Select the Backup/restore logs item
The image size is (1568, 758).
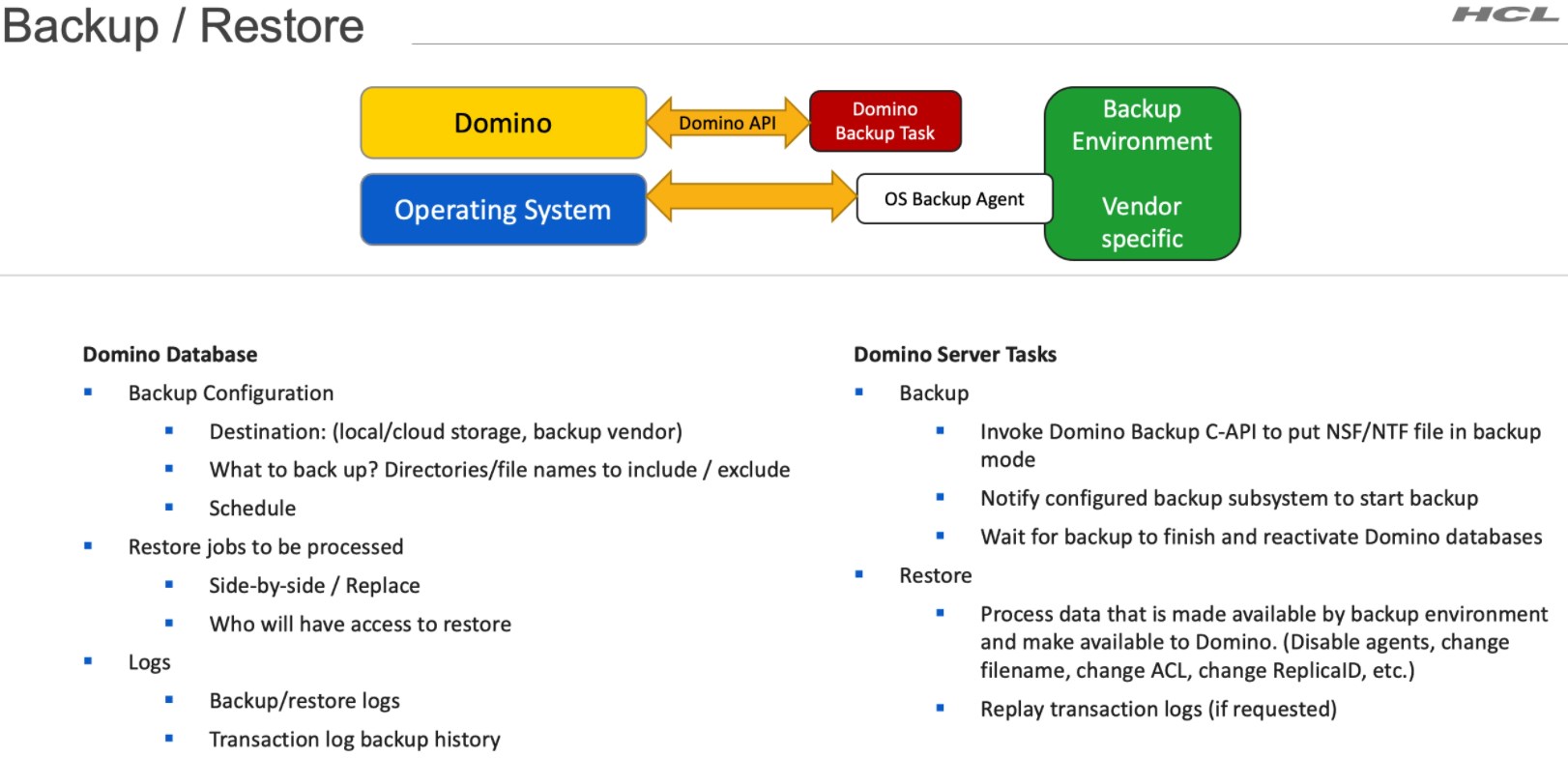click(305, 701)
